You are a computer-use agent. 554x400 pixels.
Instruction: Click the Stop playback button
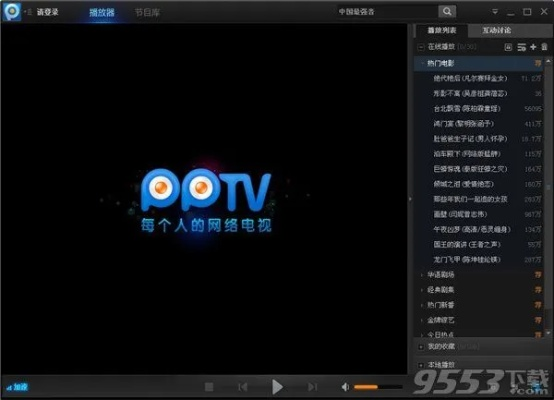pos(209,387)
